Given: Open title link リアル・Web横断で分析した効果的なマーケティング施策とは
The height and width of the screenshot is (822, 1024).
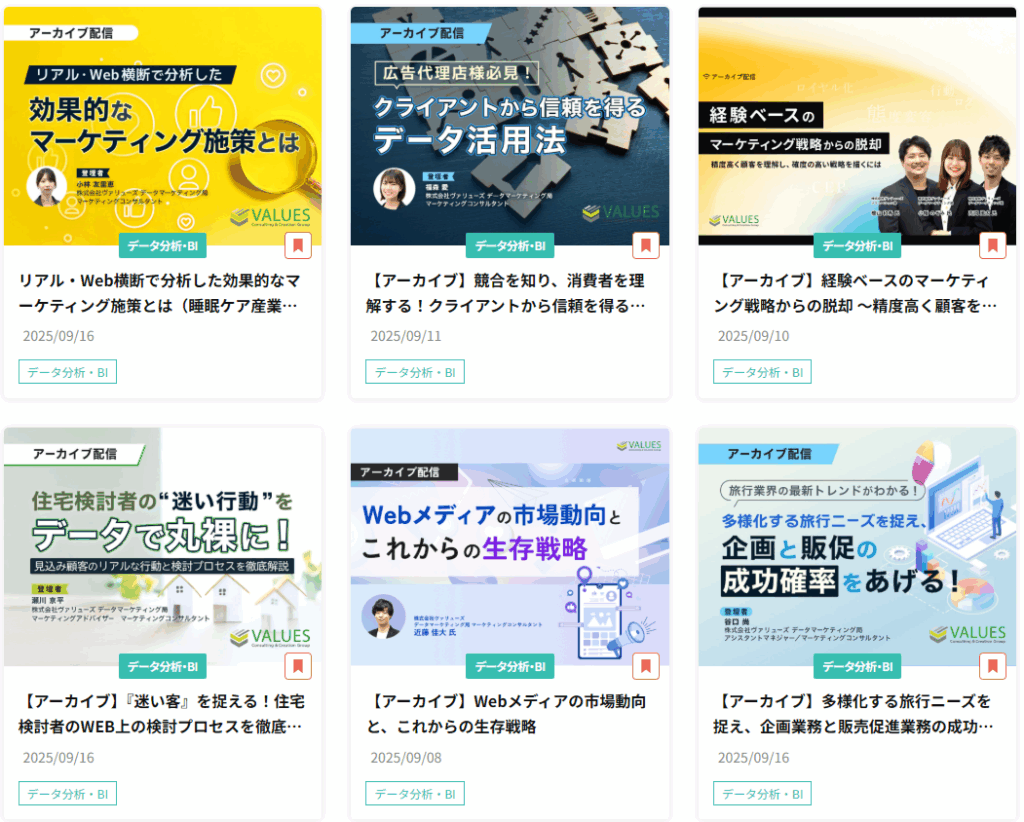Looking at the screenshot, I should pyautogui.click(x=159, y=293).
